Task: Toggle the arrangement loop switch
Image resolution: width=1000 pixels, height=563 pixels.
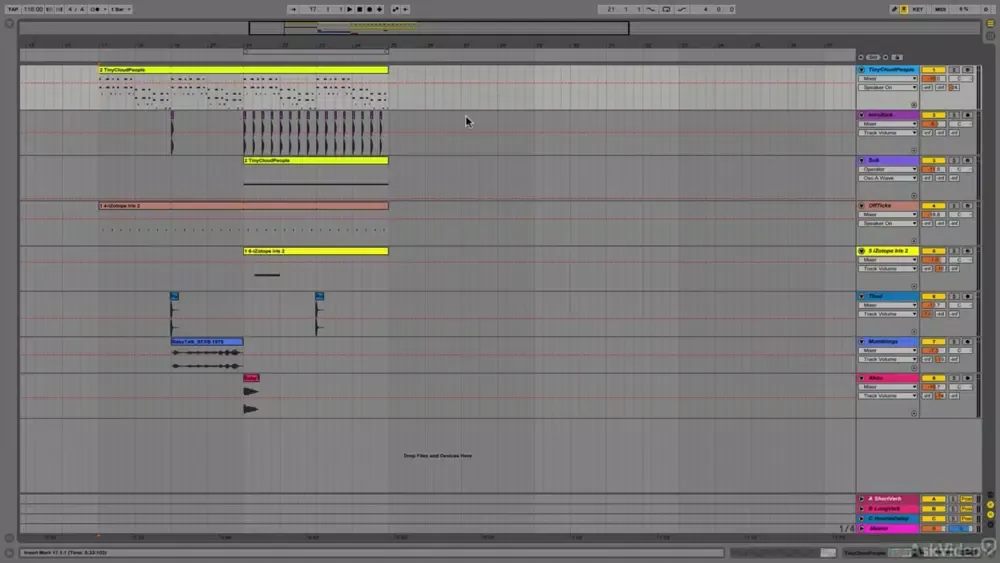Action: [666, 10]
